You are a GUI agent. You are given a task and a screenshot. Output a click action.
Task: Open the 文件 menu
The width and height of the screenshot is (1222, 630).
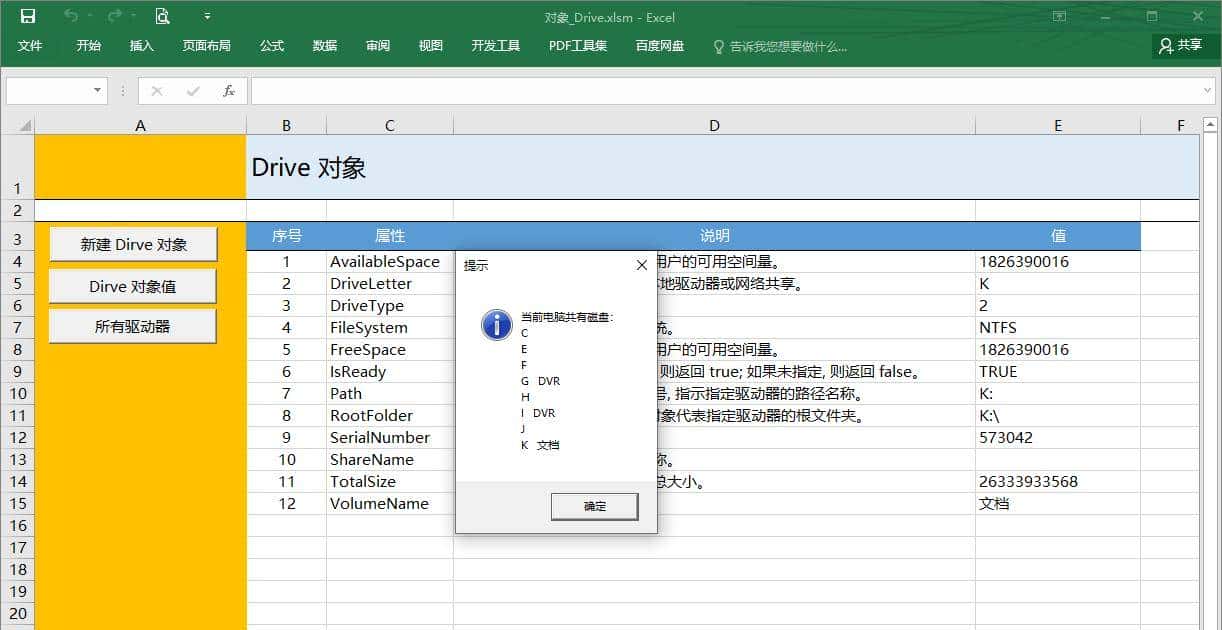pyautogui.click(x=30, y=45)
